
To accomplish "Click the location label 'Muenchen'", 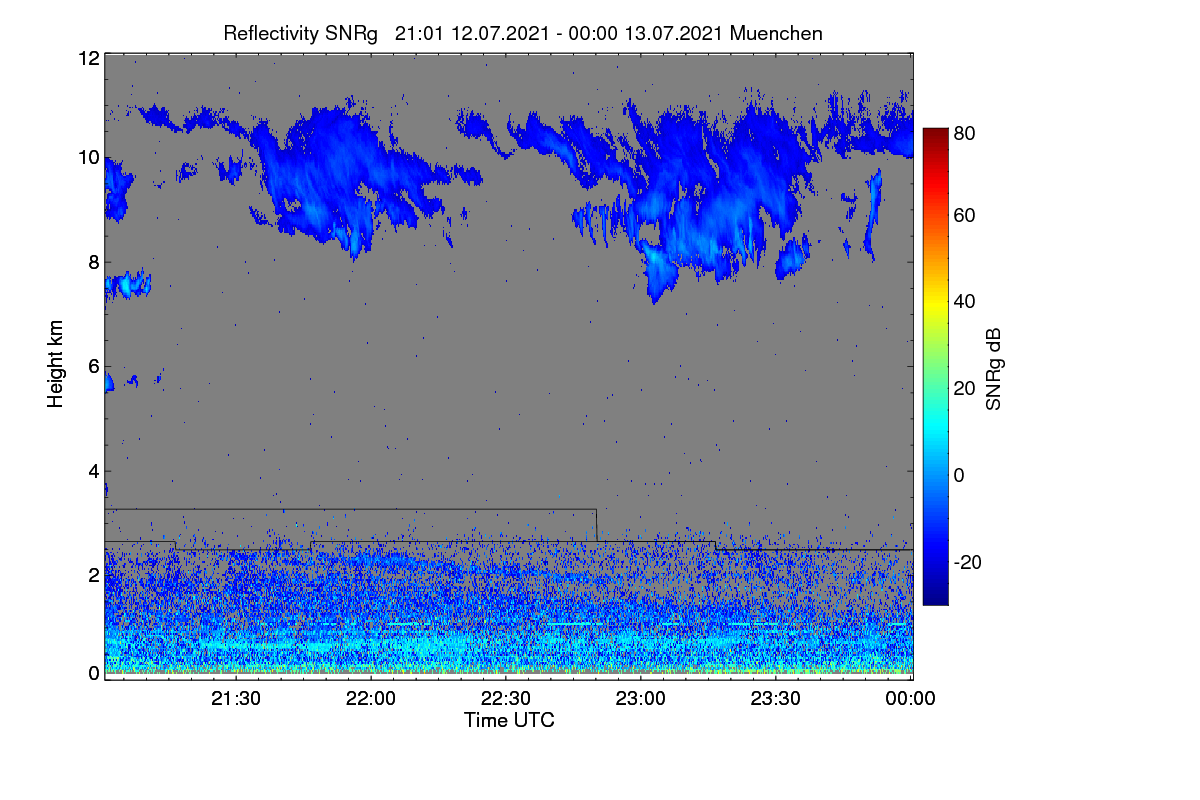I will (x=776, y=33).
